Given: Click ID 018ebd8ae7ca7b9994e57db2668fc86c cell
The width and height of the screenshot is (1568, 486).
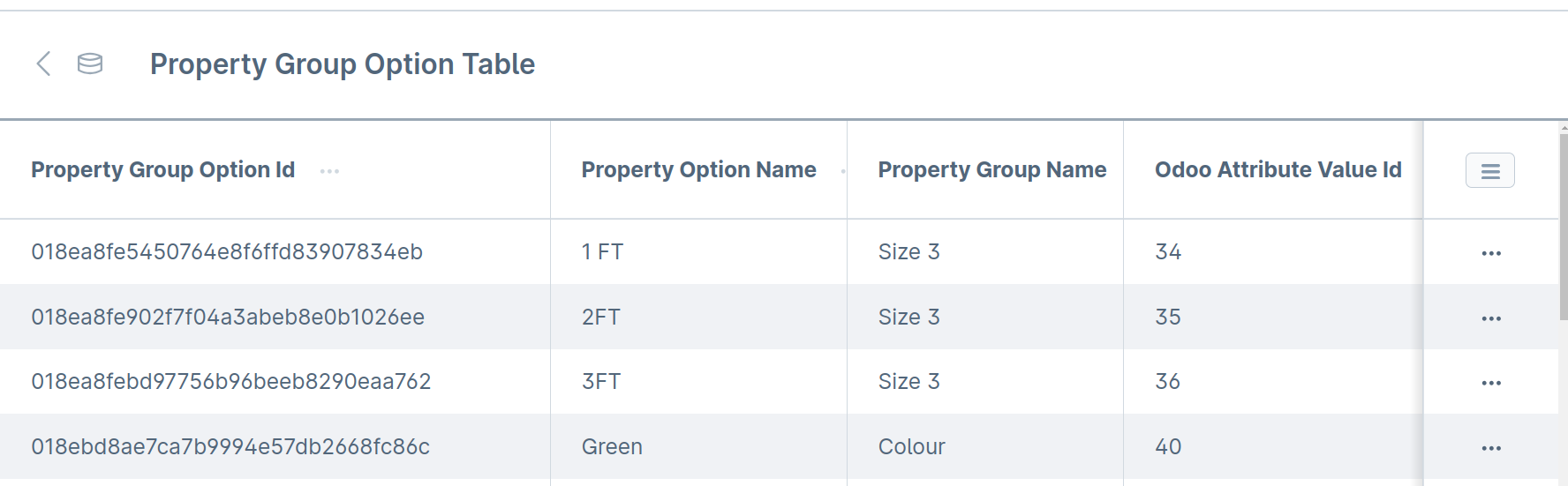Looking at the screenshot, I should (x=230, y=446).
